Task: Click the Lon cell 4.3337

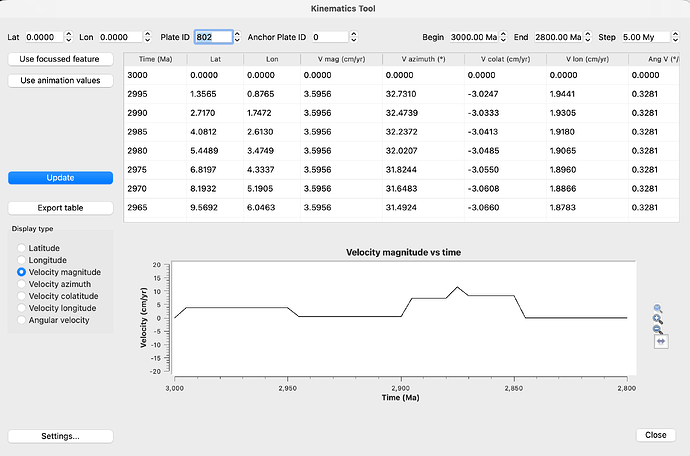Action: 272,170
